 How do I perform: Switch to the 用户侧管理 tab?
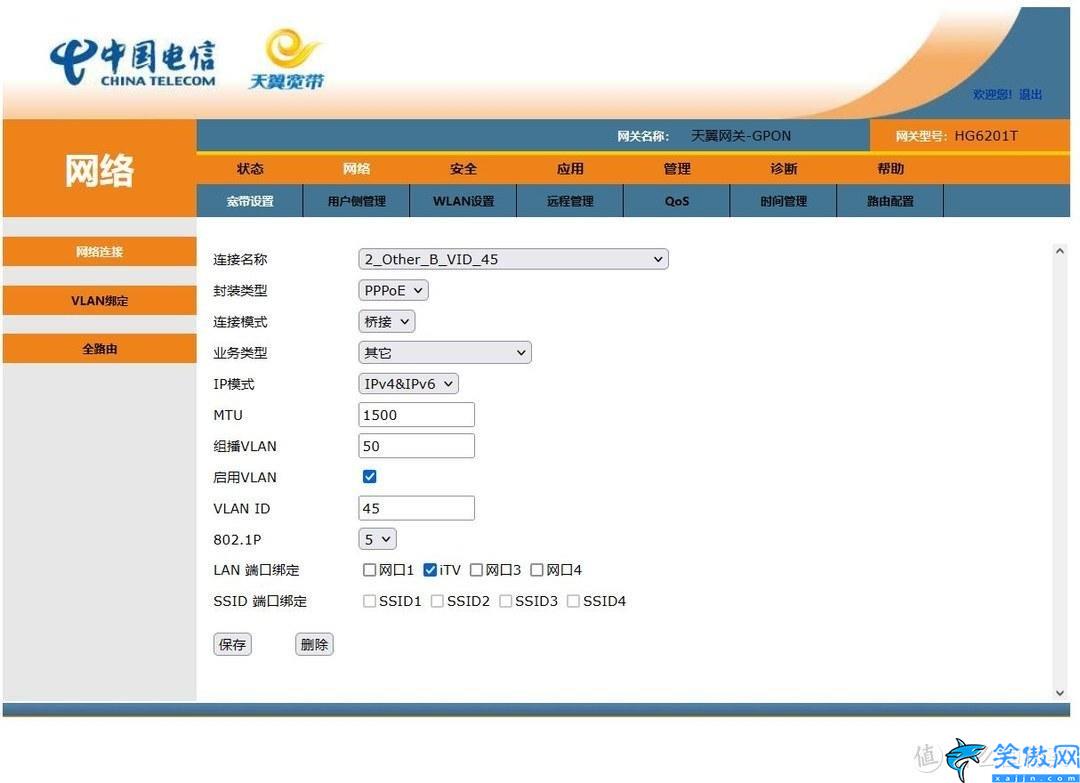(x=357, y=201)
